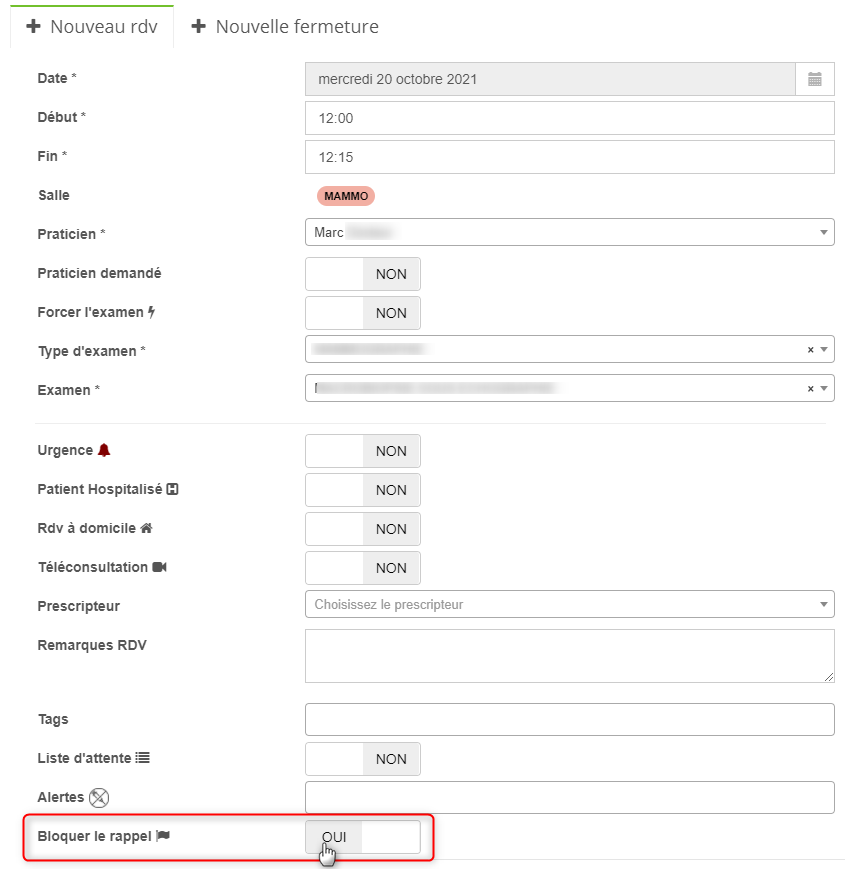
Task: Click the Début time field
Action: click(568, 118)
